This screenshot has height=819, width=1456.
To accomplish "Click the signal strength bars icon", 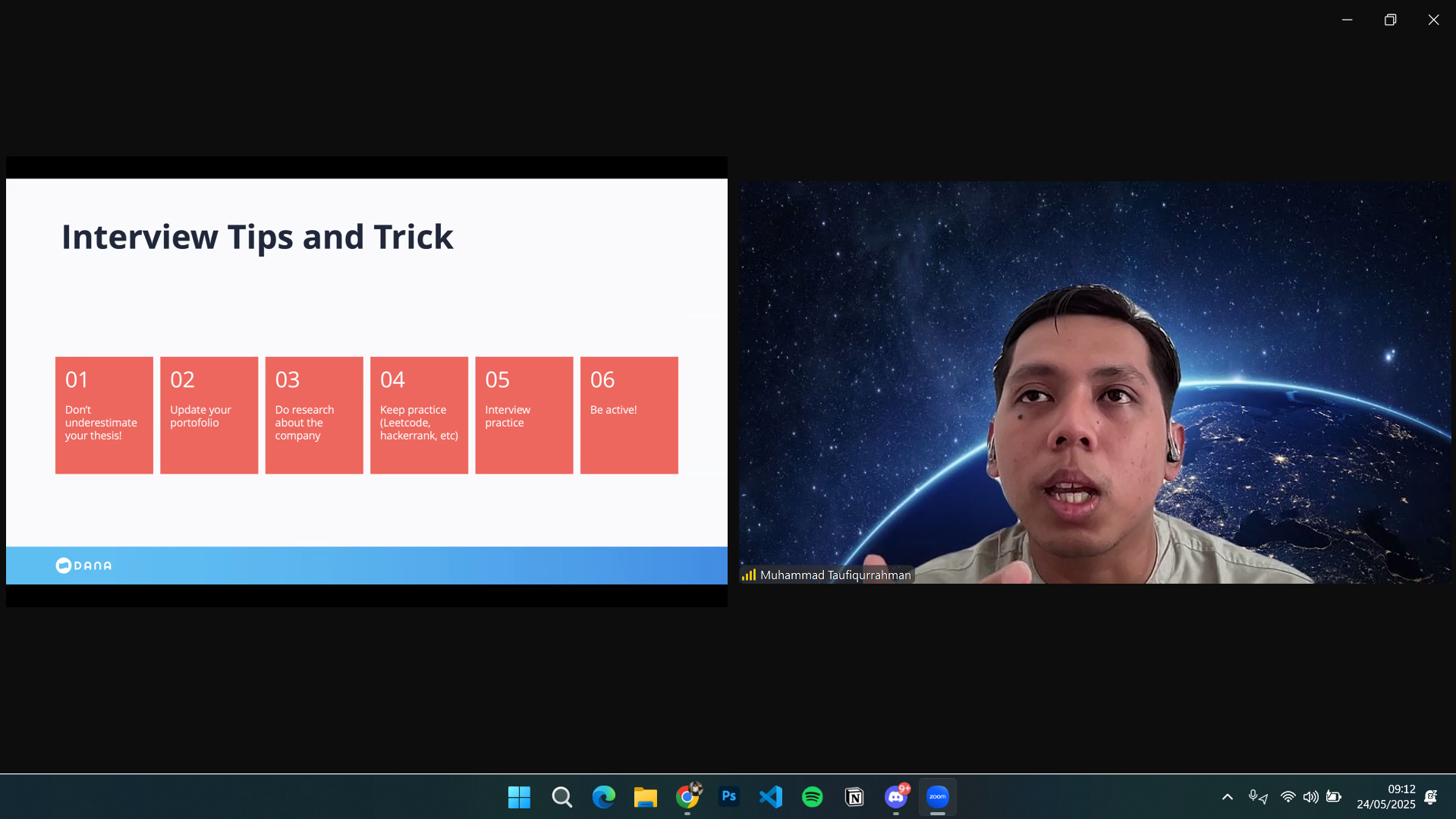I will click(749, 575).
